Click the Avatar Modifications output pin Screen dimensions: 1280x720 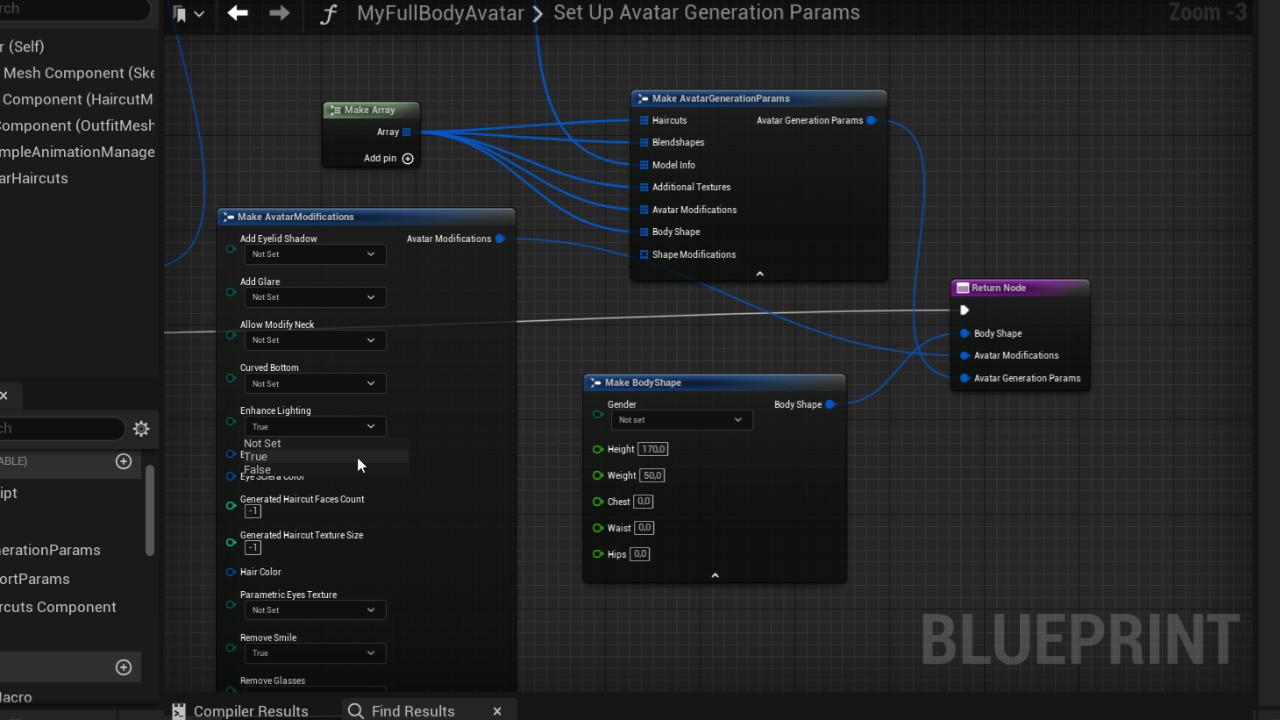500,239
